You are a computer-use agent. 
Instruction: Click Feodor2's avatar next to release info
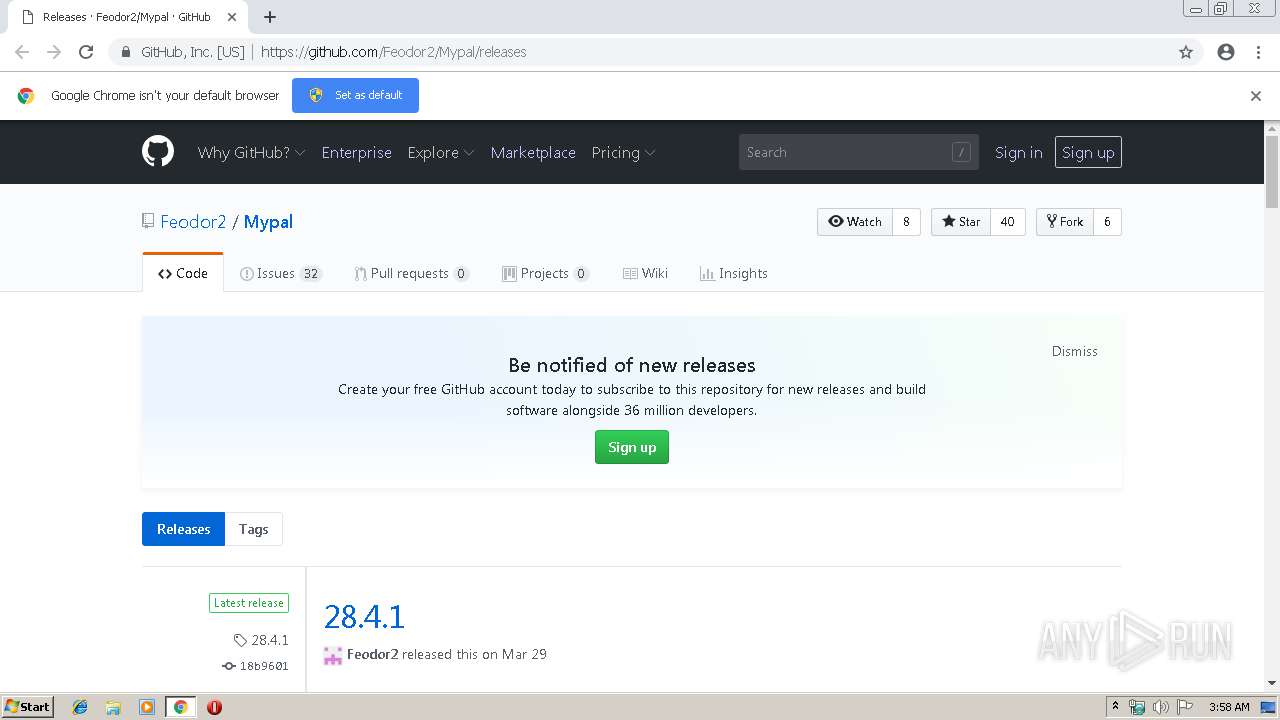pyautogui.click(x=333, y=655)
